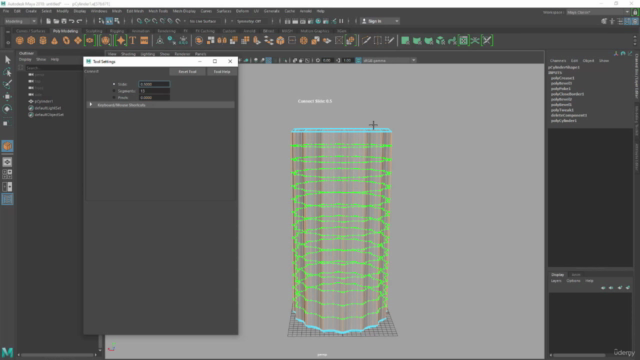
Task: Click the Reset Tool button
Action: click(x=187, y=71)
